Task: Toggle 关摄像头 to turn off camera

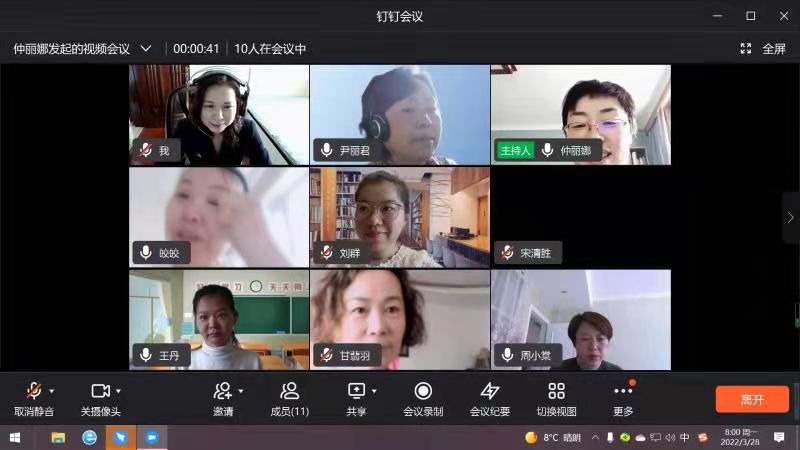Action: (x=100, y=391)
